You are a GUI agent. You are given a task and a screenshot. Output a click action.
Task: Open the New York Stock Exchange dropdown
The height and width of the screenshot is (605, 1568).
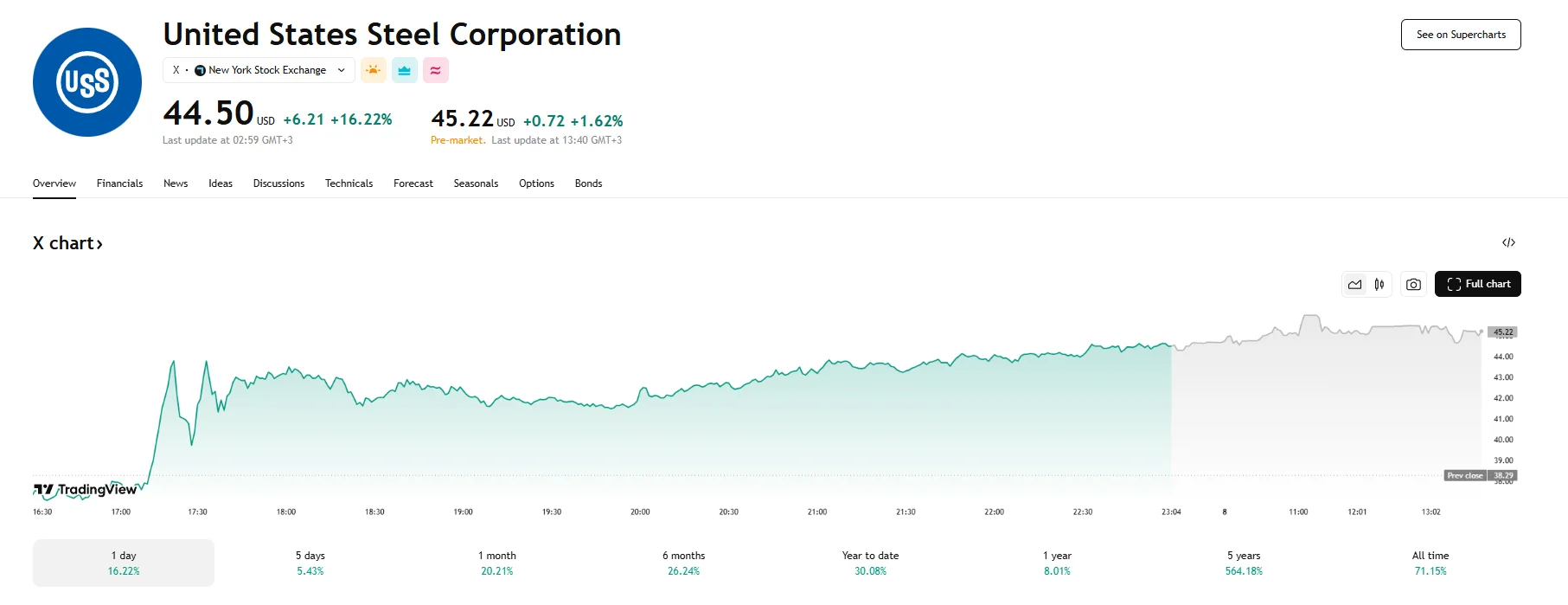[259, 70]
